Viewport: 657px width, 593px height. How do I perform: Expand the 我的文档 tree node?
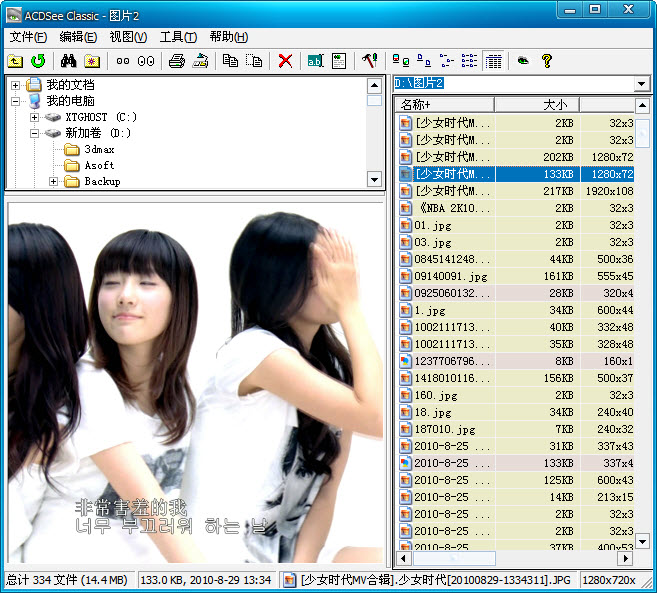[15, 85]
